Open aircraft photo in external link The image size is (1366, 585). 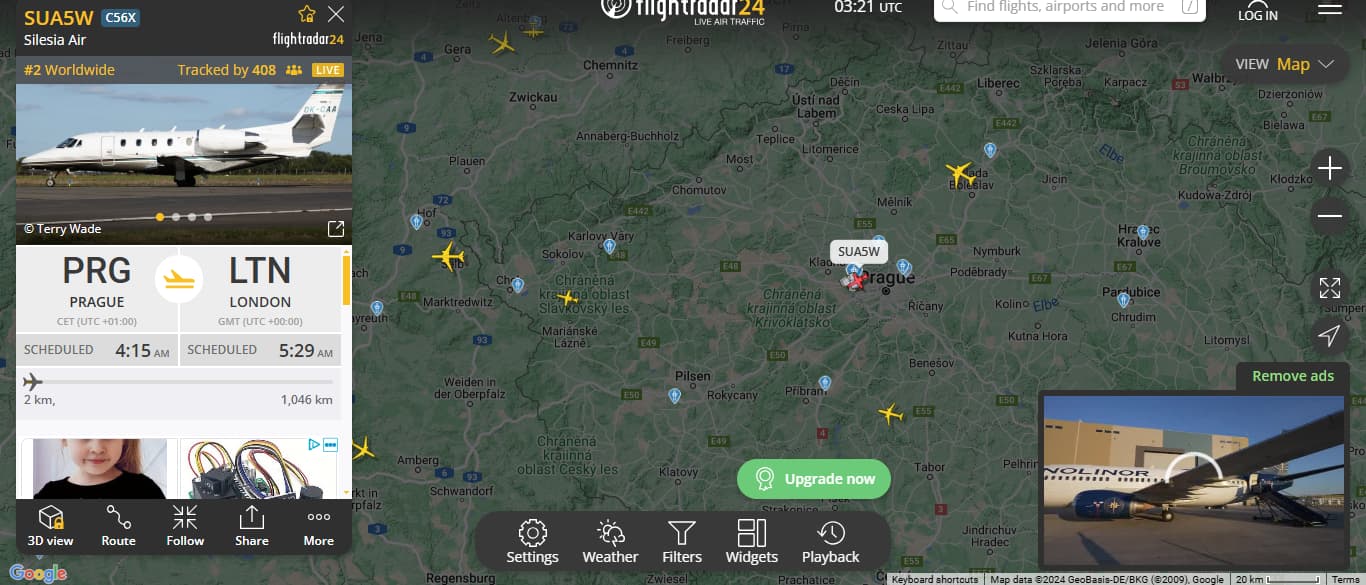336,229
